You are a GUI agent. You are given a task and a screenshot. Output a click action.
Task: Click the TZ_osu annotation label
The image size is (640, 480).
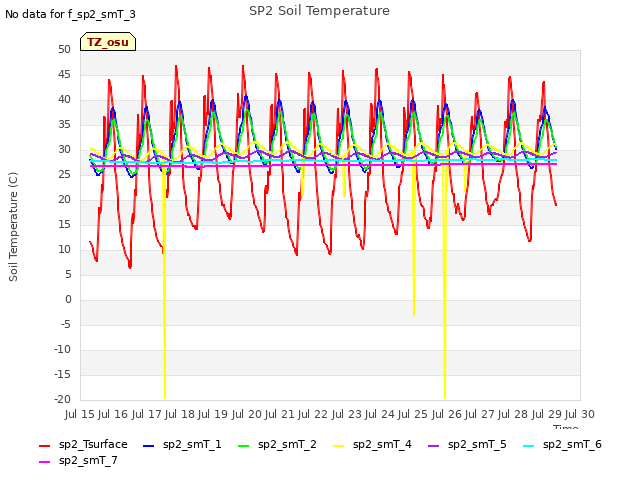[x=108, y=42]
